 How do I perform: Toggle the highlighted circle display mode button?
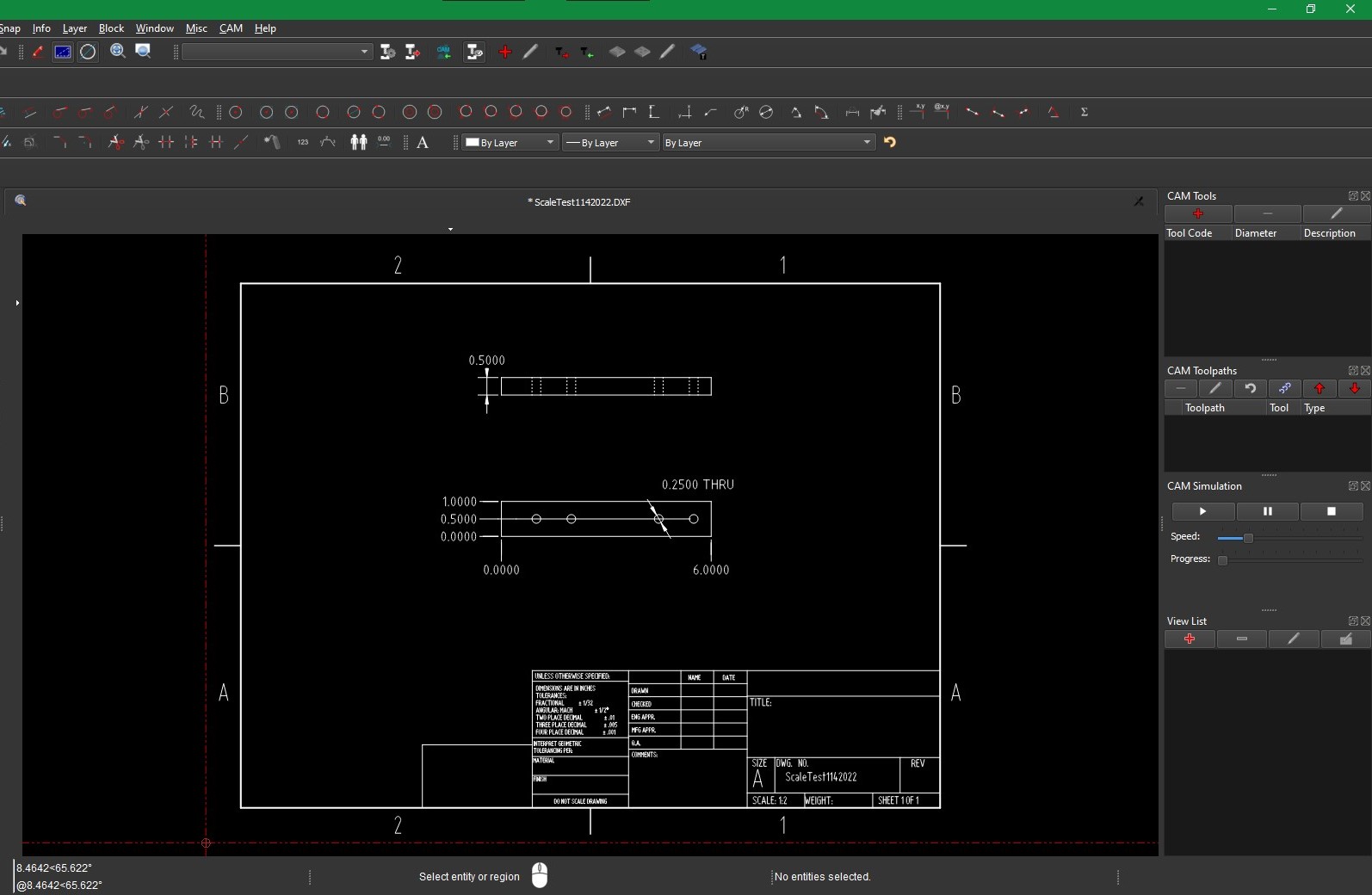point(88,52)
